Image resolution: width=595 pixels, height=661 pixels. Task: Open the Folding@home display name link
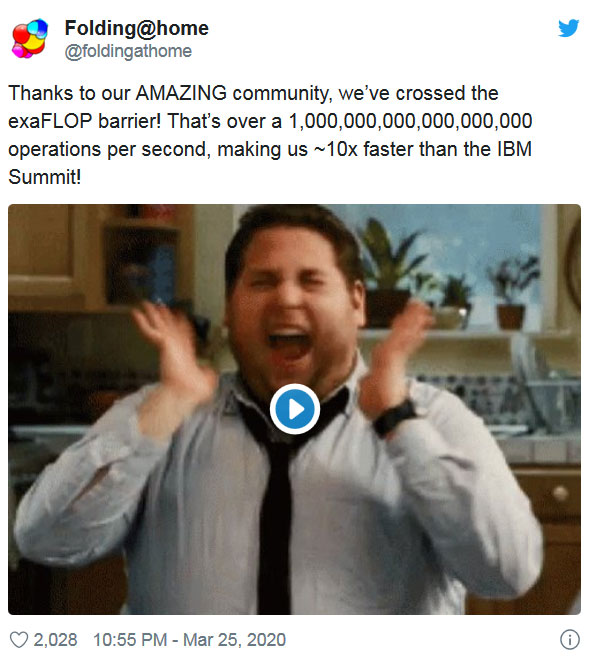137,28
